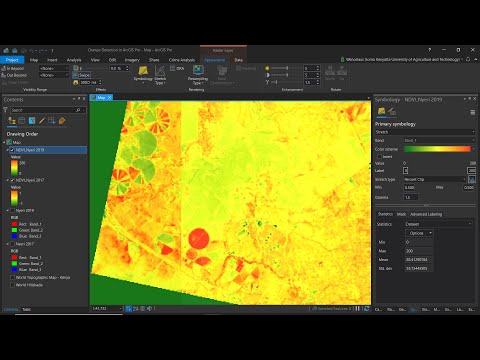Select the primary symbology tab icon in the Symbology pane

[382, 111]
